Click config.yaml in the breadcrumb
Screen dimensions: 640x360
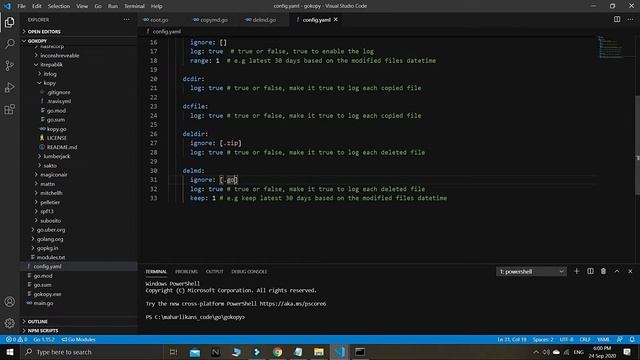tap(167, 31)
